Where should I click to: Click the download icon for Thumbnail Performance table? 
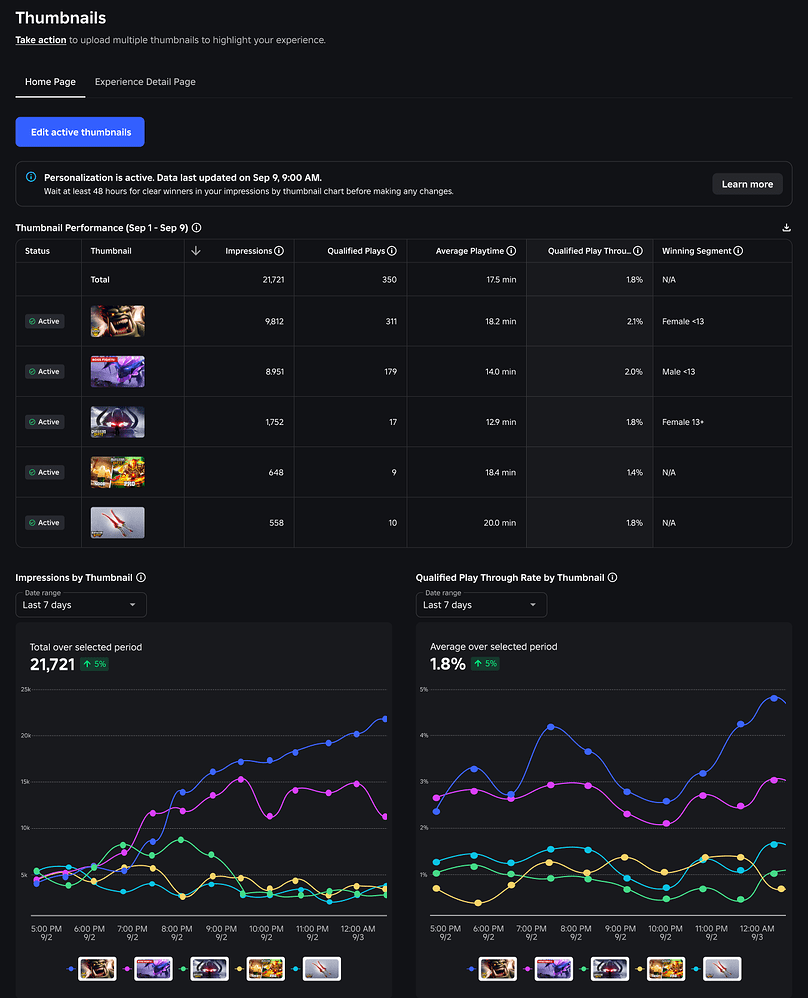[786, 228]
